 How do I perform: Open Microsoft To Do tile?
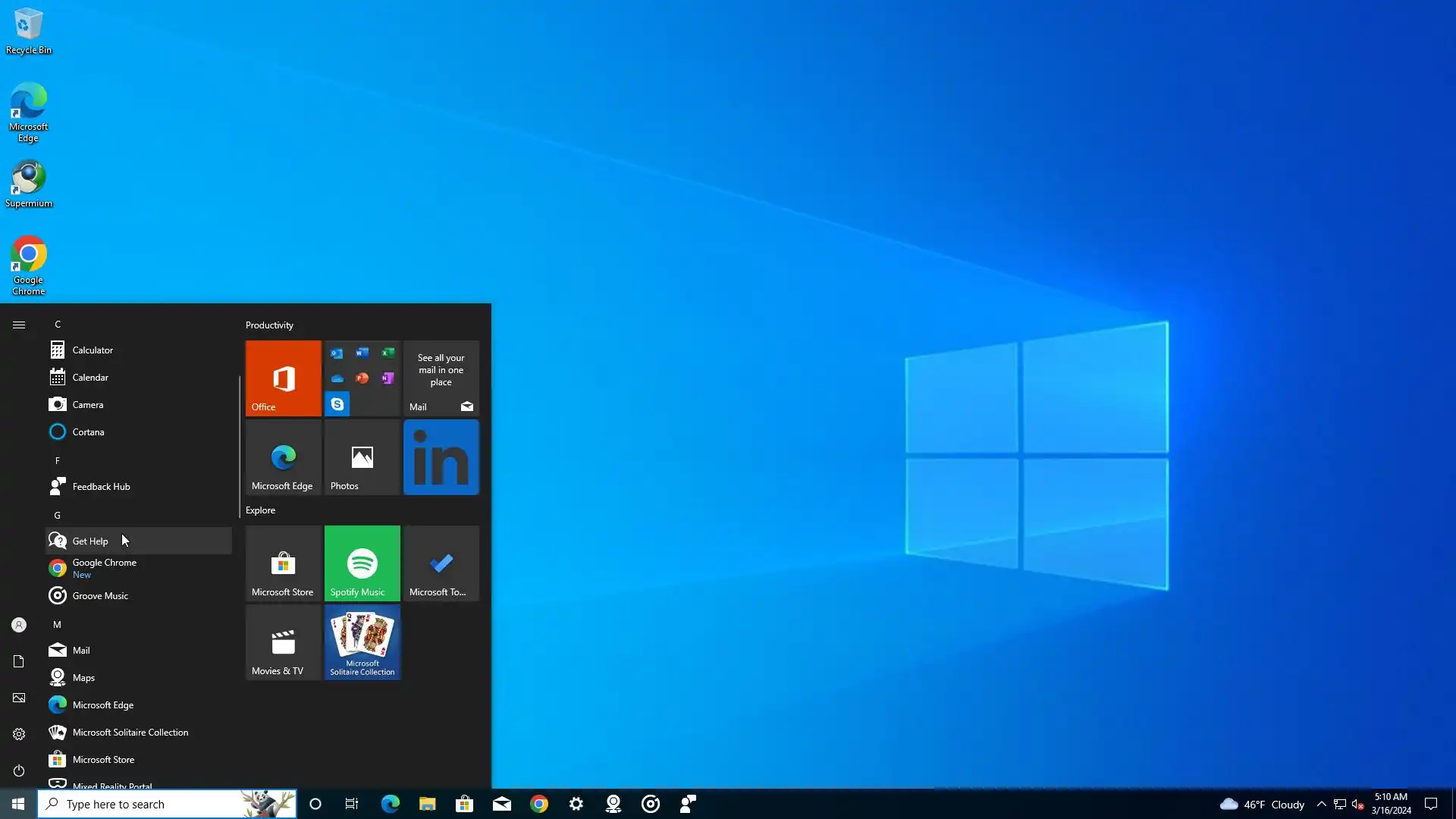pyautogui.click(x=441, y=563)
